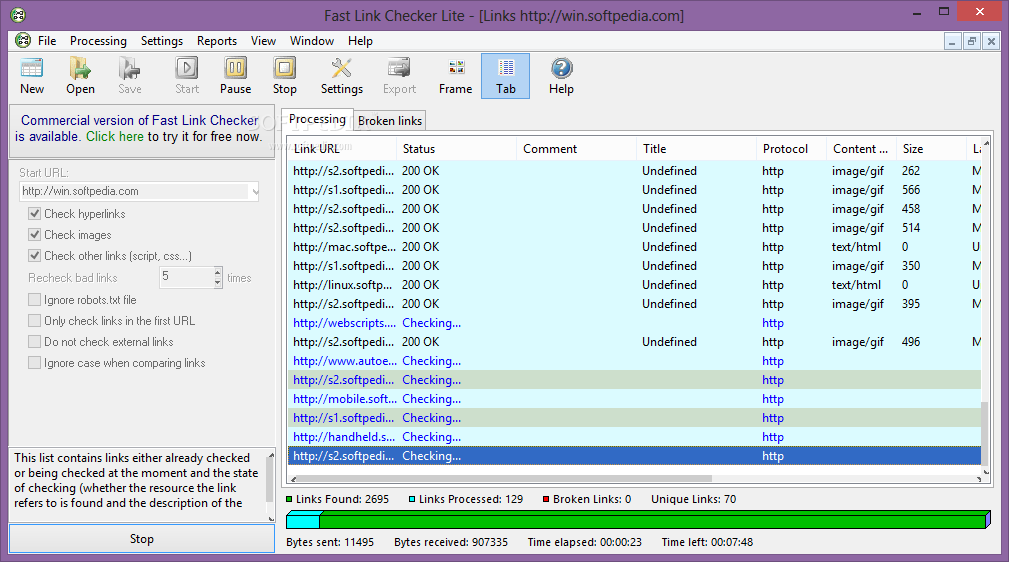Click the New toolbar icon
1009x562 pixels.
(x=32, y=68)
